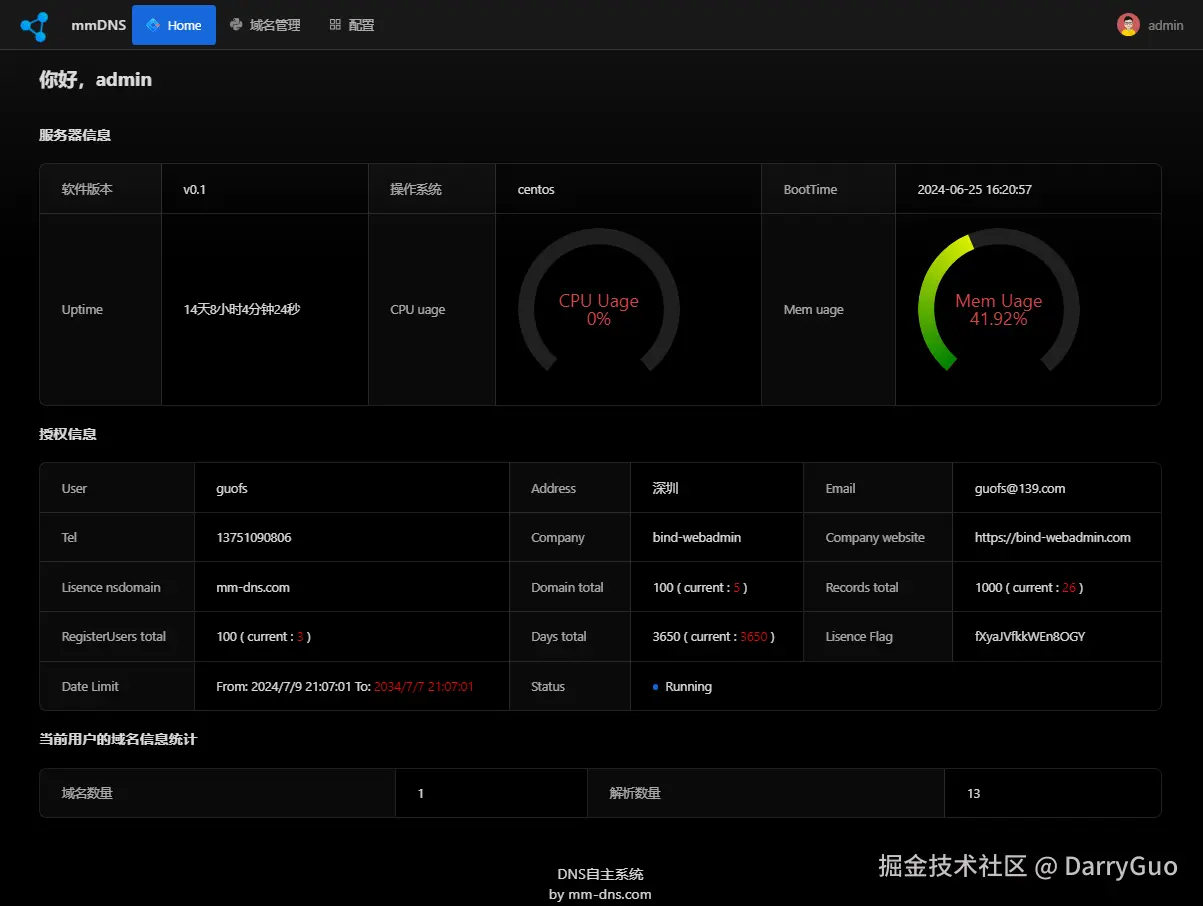Click RegisterUsers total value 100 ( current : 3 )
The width and height of the screenshot is (1203, 906).
coord(264,636)
